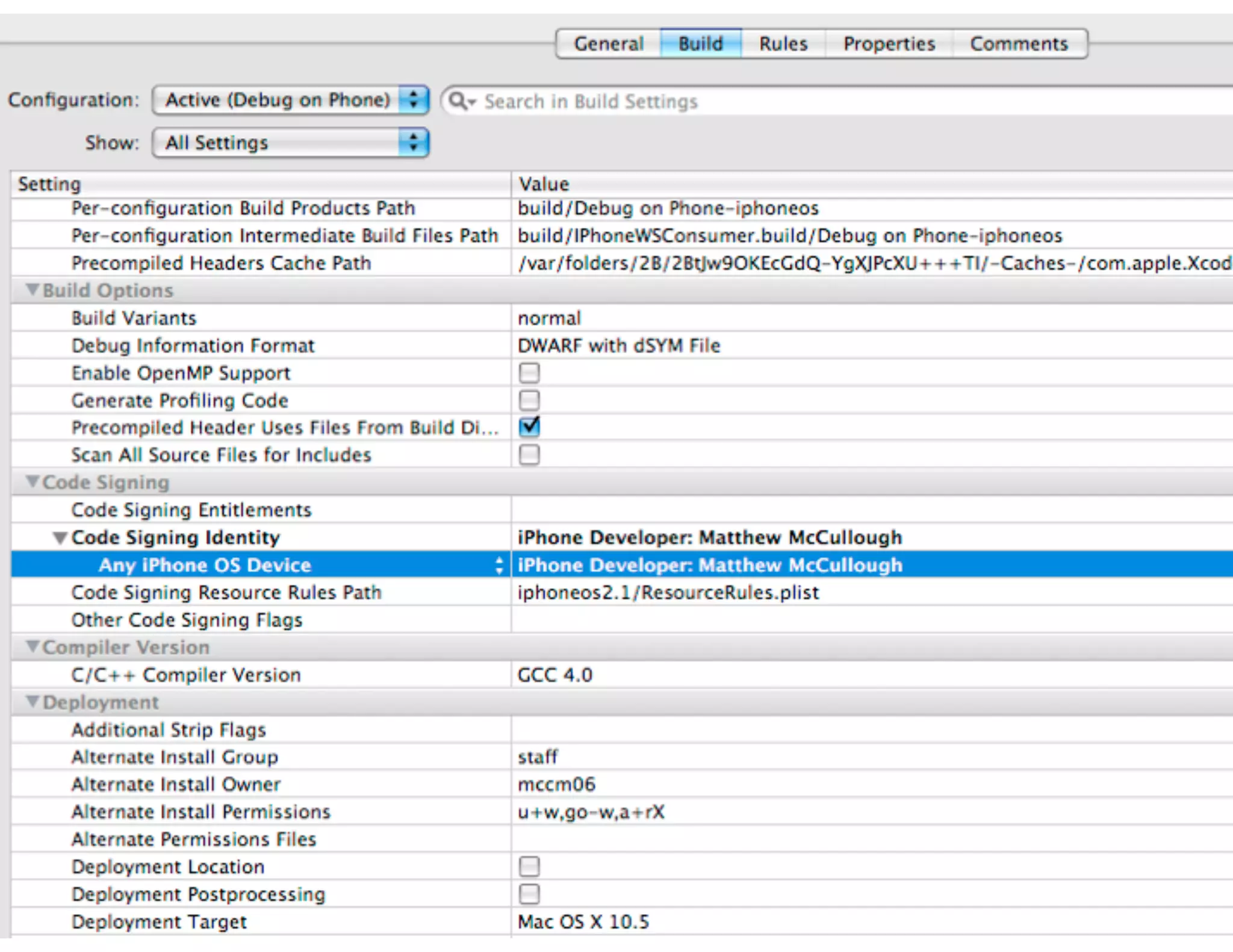Viewport: 1233px width, 952px height.
Task: Click the stepper arrows on Any iPhone OS Device row
Action: click(x=498, y=565)
